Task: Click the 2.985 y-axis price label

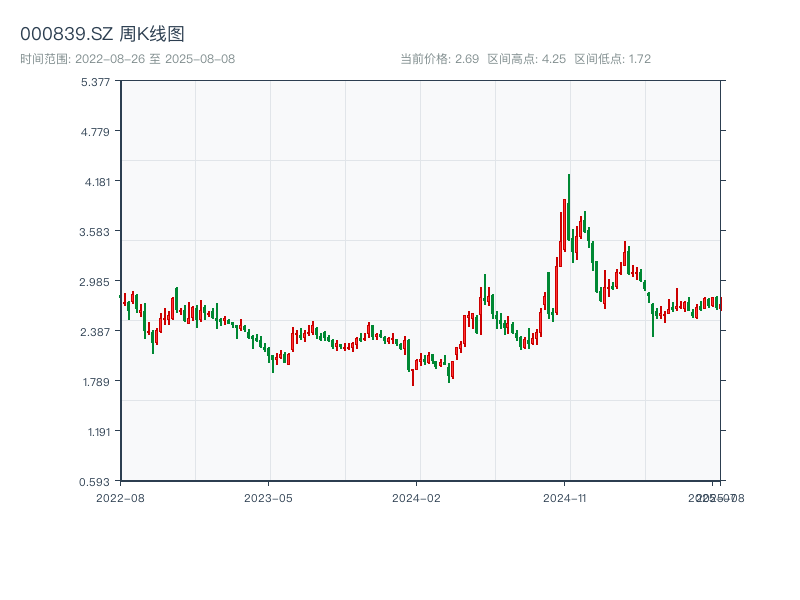Action: 96,281
